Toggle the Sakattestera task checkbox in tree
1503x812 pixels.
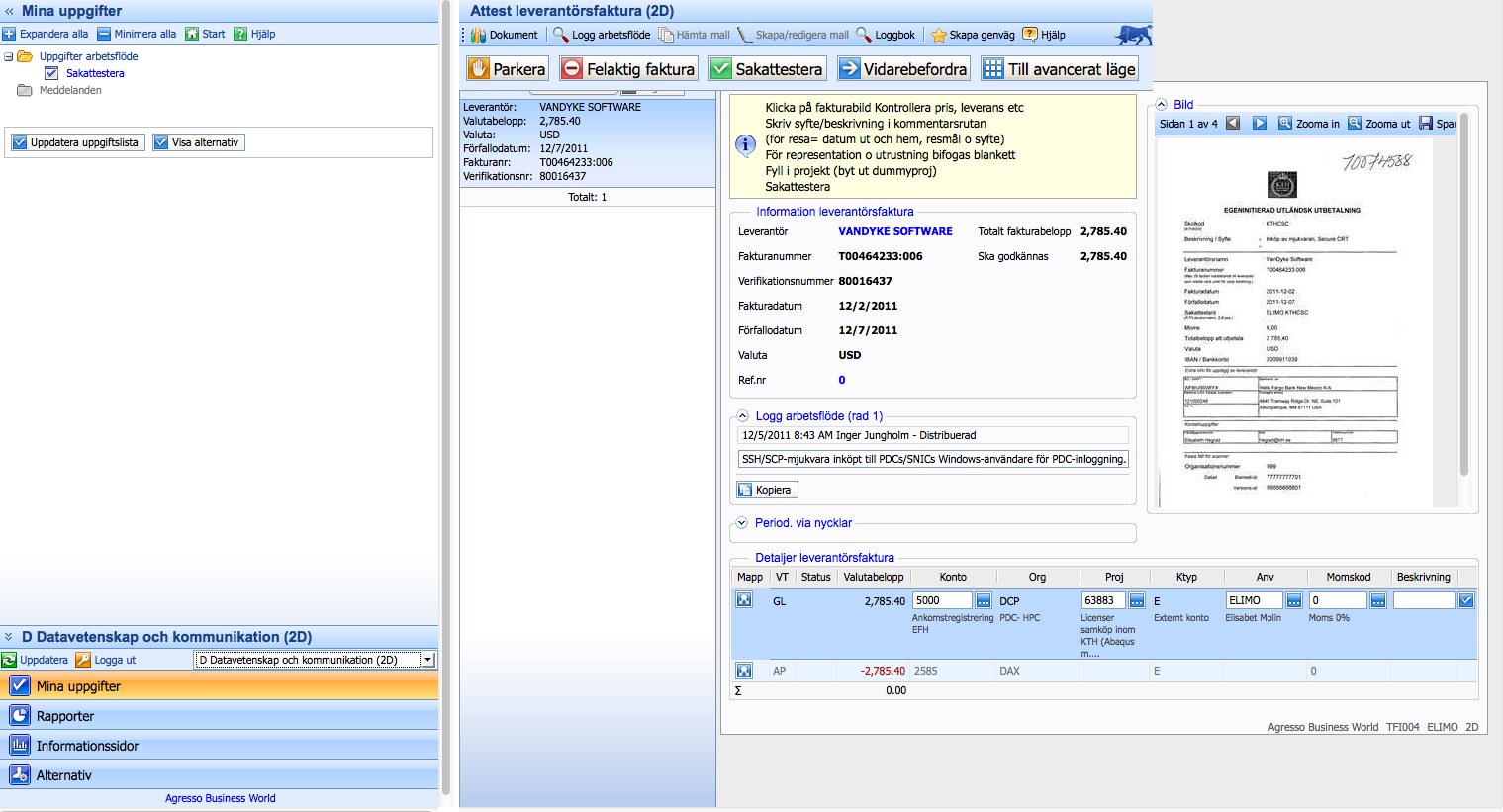click(51, 73)
